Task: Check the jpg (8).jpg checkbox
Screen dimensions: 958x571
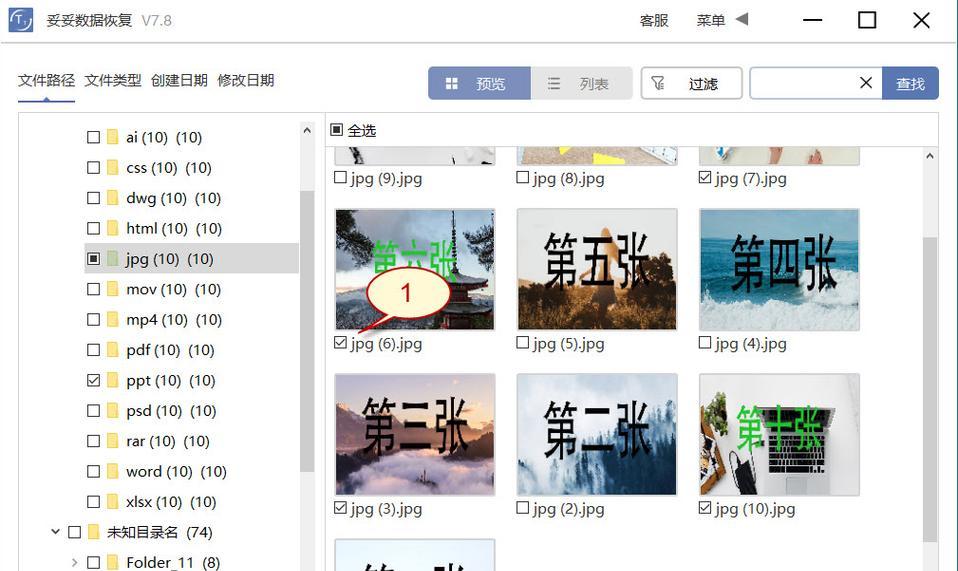Action: coord(522,178)
